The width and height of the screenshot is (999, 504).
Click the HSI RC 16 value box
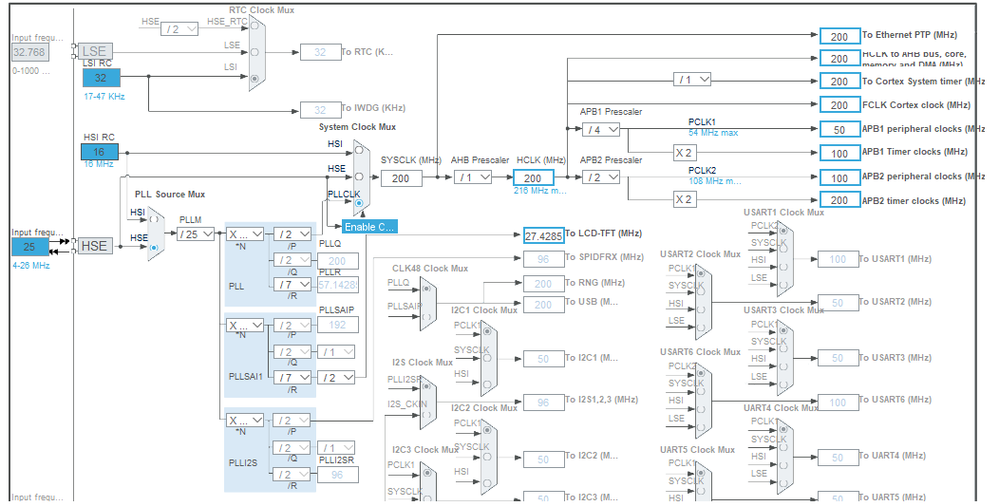[x=99, y=152]
